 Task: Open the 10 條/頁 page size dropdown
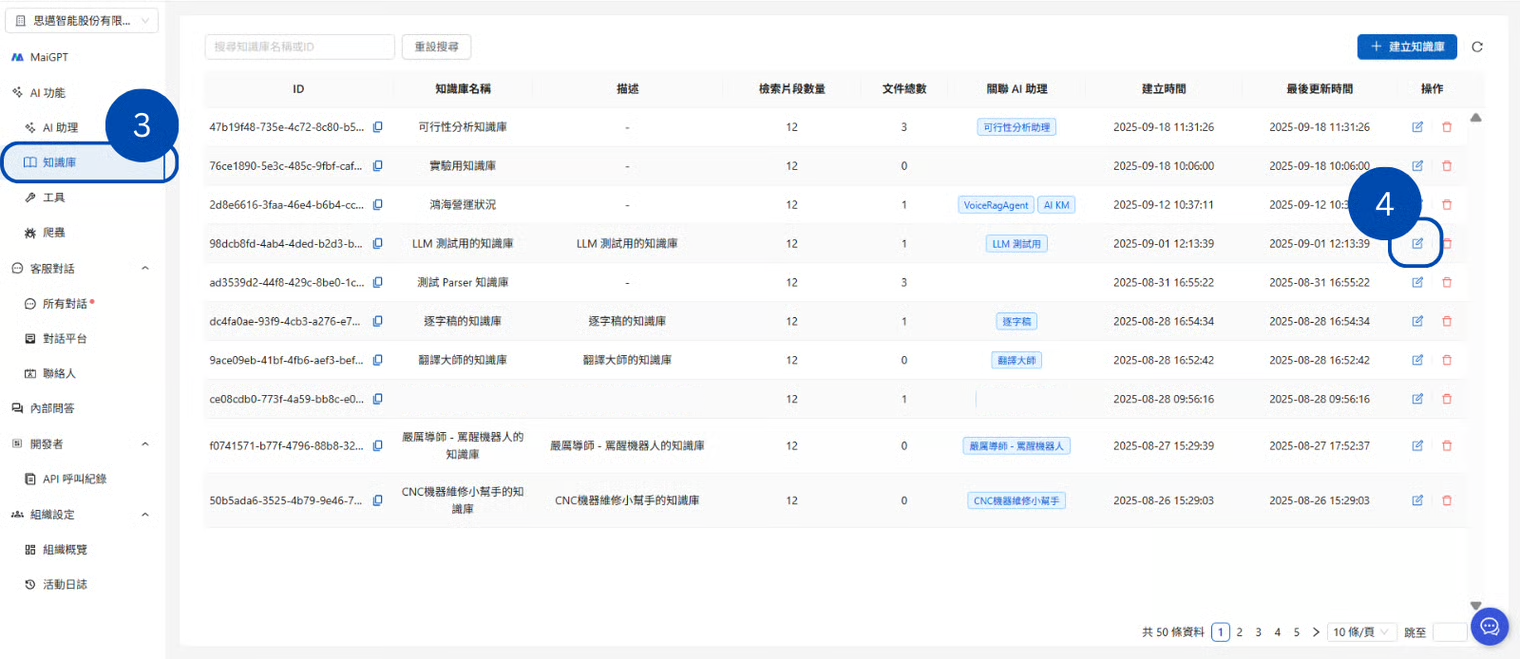click(x=1360, y=632)
